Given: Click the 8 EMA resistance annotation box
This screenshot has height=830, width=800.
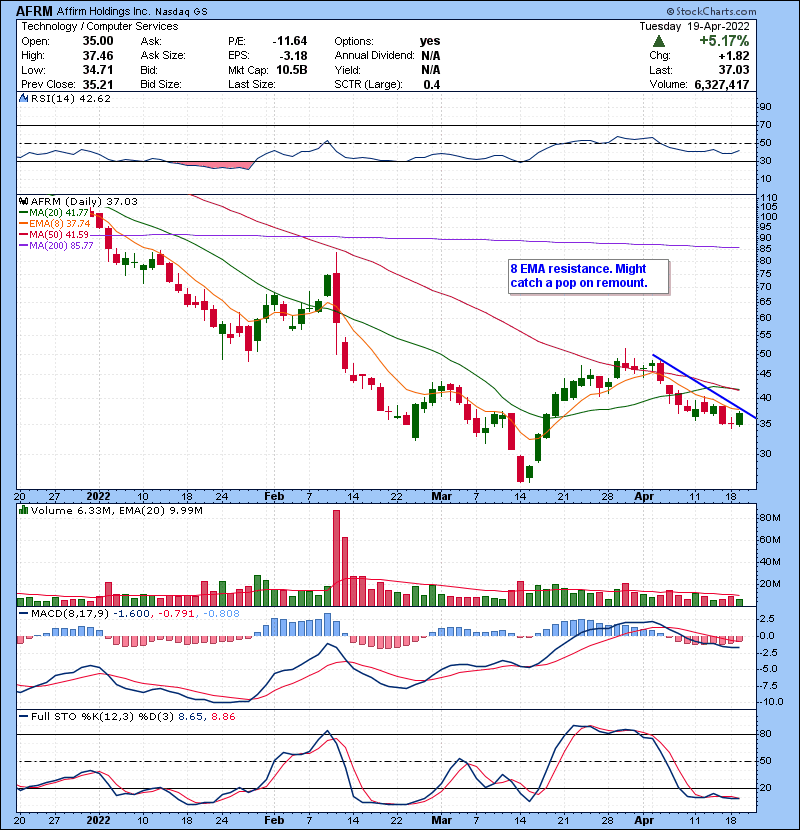Looking at the screenshot, I should click(x=588, y=276).
